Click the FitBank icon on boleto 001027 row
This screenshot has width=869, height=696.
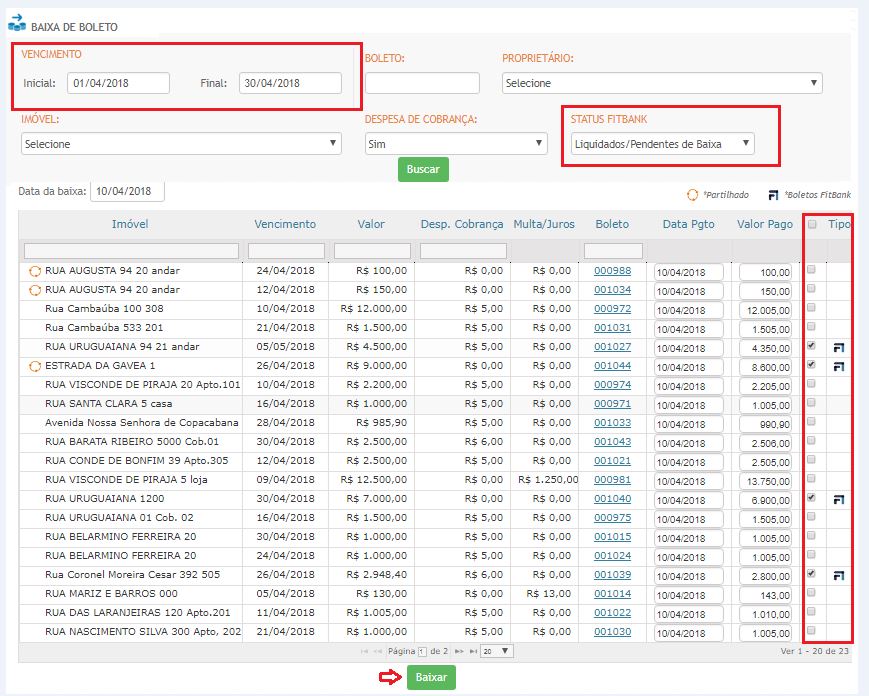coord(840,347)
